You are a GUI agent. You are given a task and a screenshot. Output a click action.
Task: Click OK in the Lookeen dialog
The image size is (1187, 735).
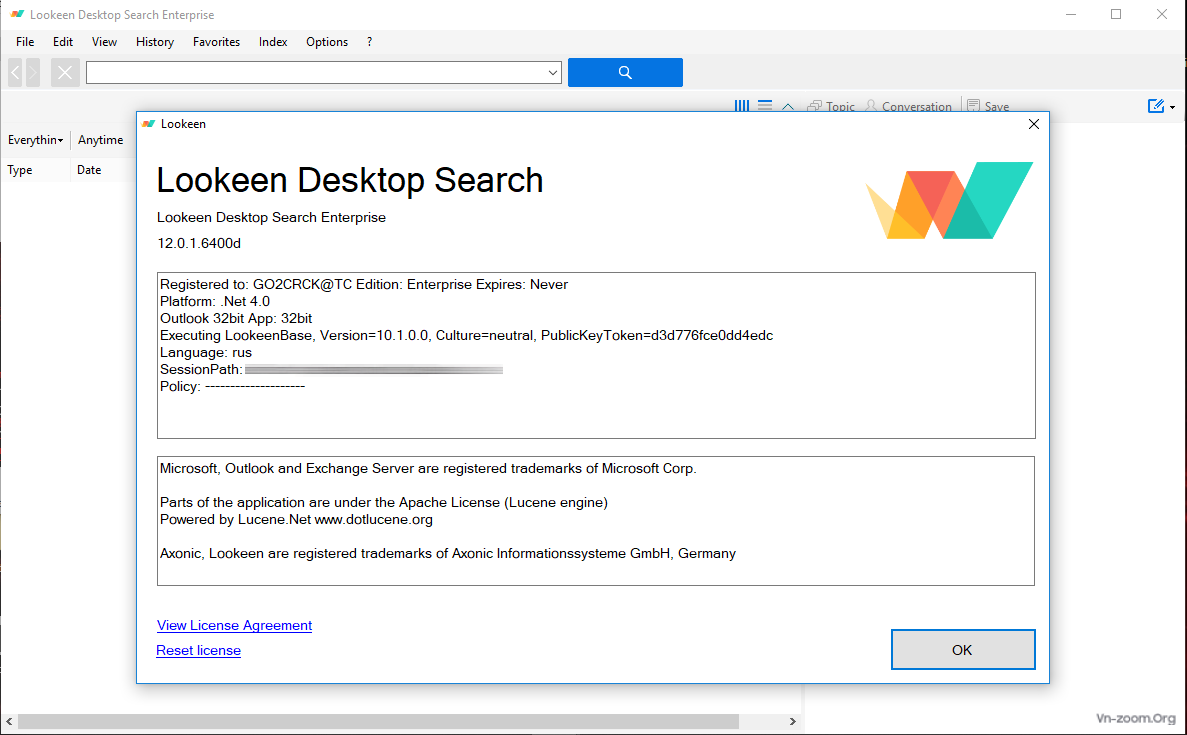(x=962, y=649)
